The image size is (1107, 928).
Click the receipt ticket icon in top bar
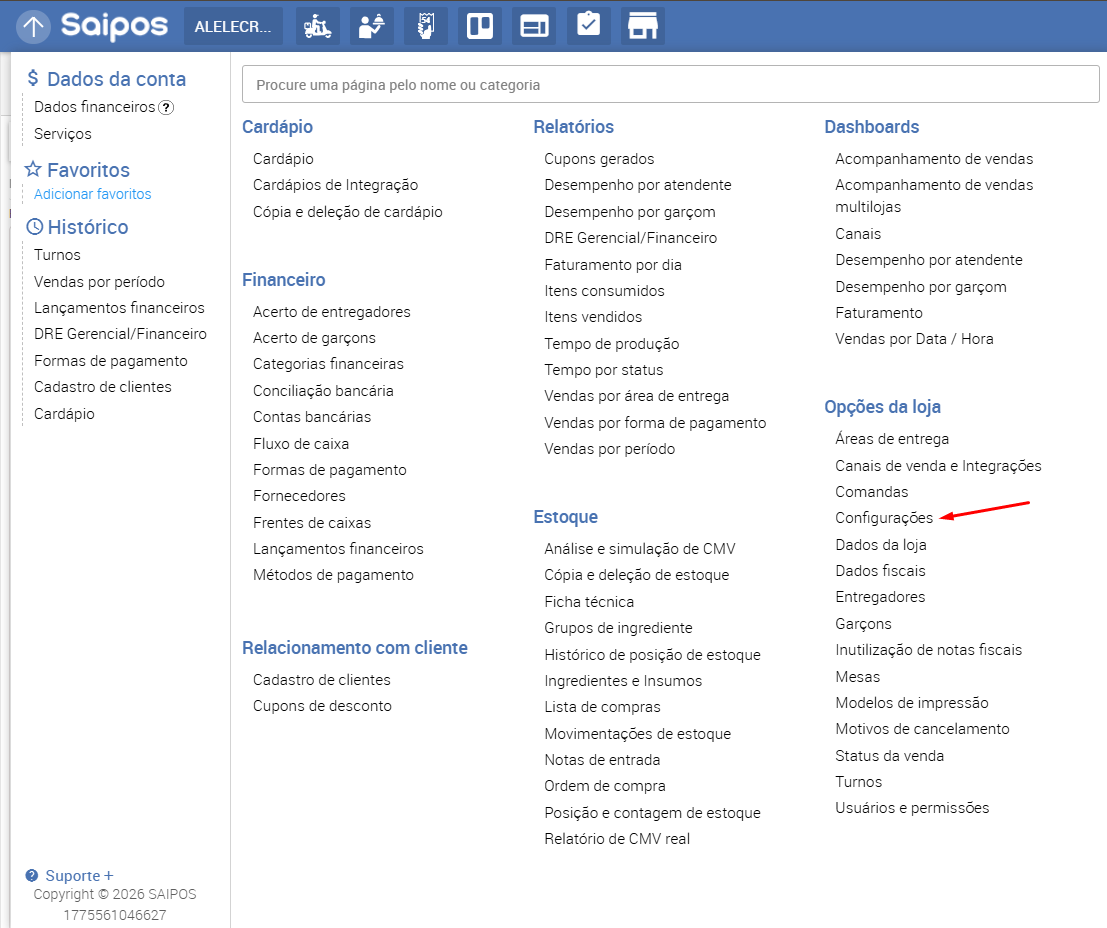pos(426,26)
